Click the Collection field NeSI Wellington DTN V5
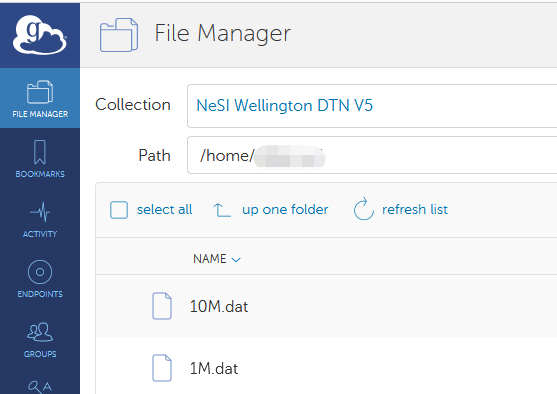 click(372, 106)
